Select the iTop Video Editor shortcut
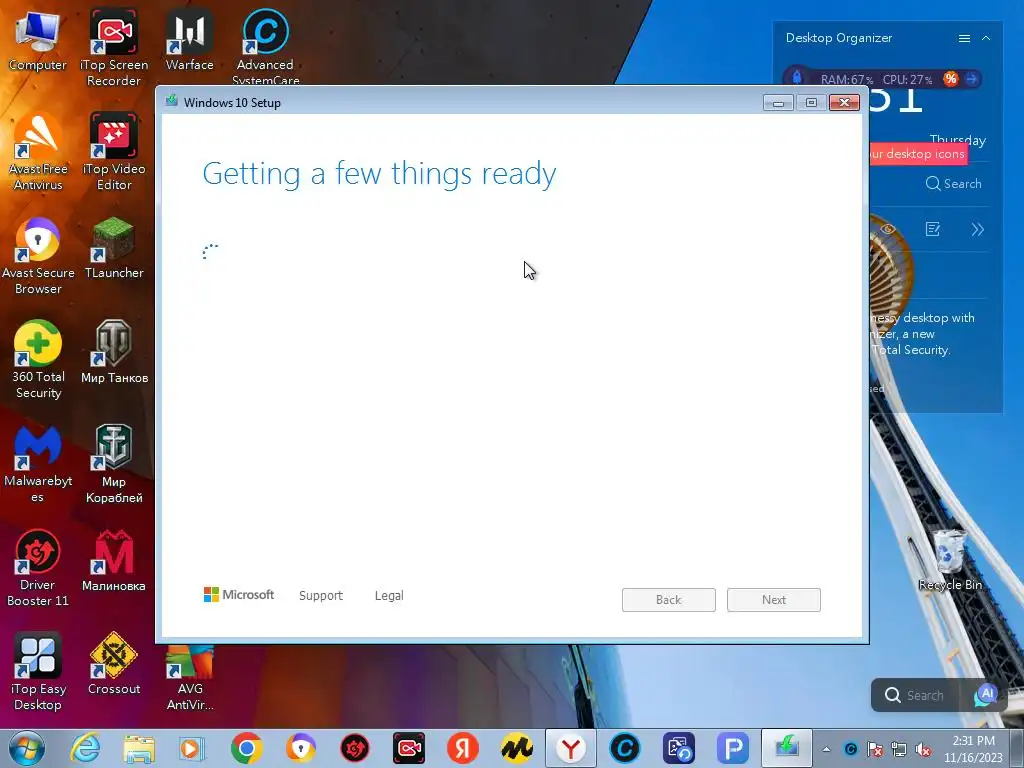The height and width of the screenshot is (768, 1024). [114, 152]
